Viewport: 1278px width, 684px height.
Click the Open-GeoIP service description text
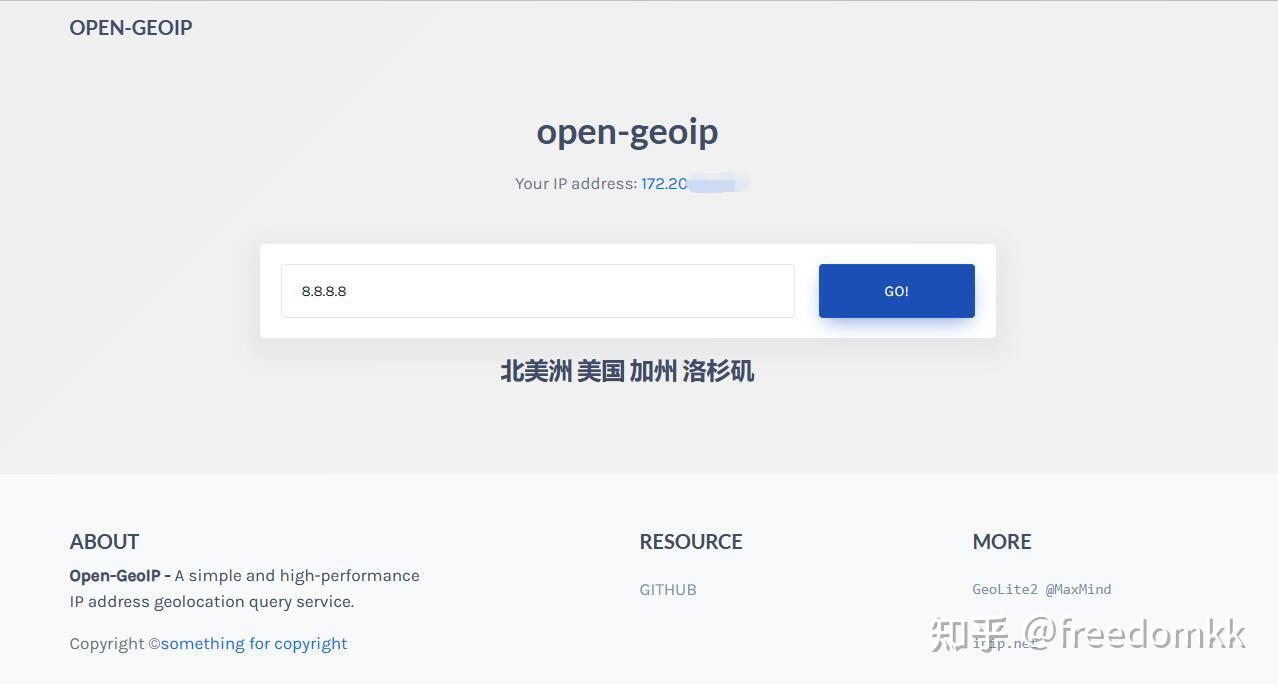pyautogui.click(x=244, y=588)
